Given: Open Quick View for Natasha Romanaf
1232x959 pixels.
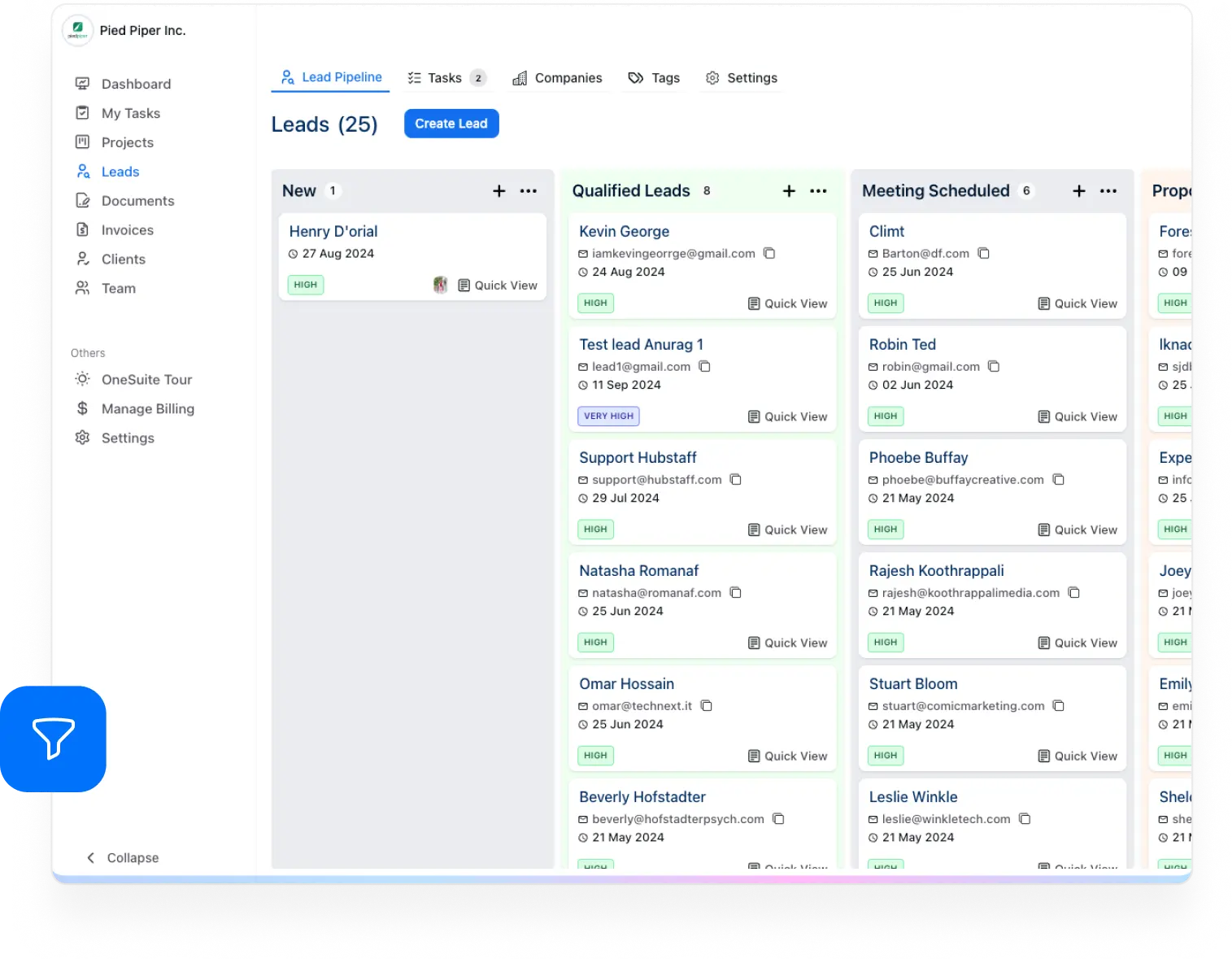Looking at the screenshot, I should click(x=787, y=643).
